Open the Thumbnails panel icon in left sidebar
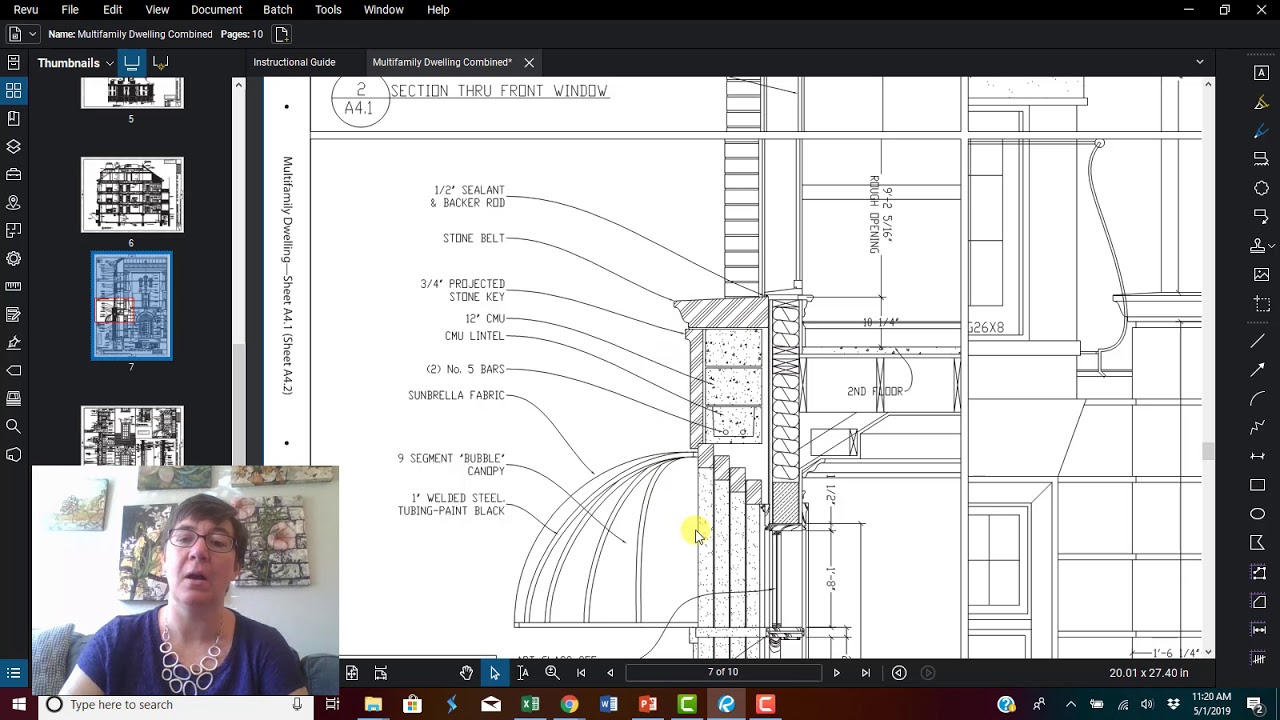The height and width of the screenshot is (720, 1280). coord(14,90)
